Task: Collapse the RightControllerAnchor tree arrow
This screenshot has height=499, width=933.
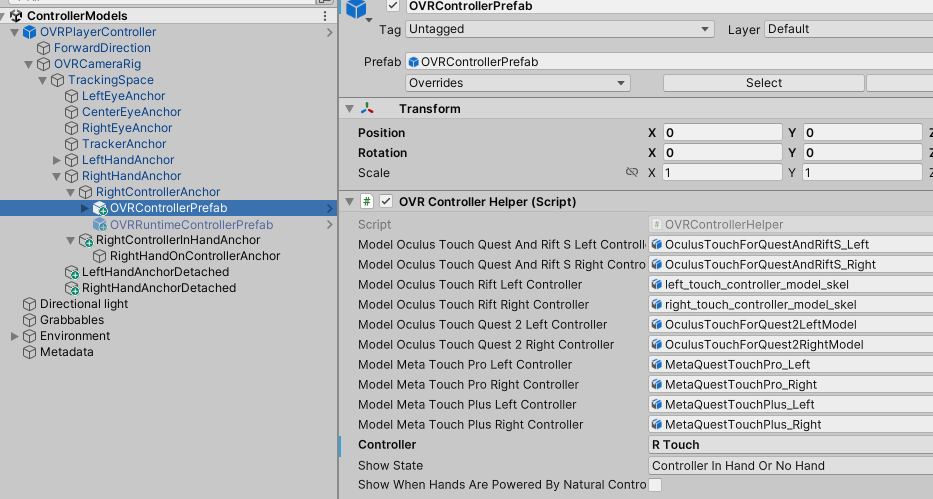Action: click(x=71, y=193)
